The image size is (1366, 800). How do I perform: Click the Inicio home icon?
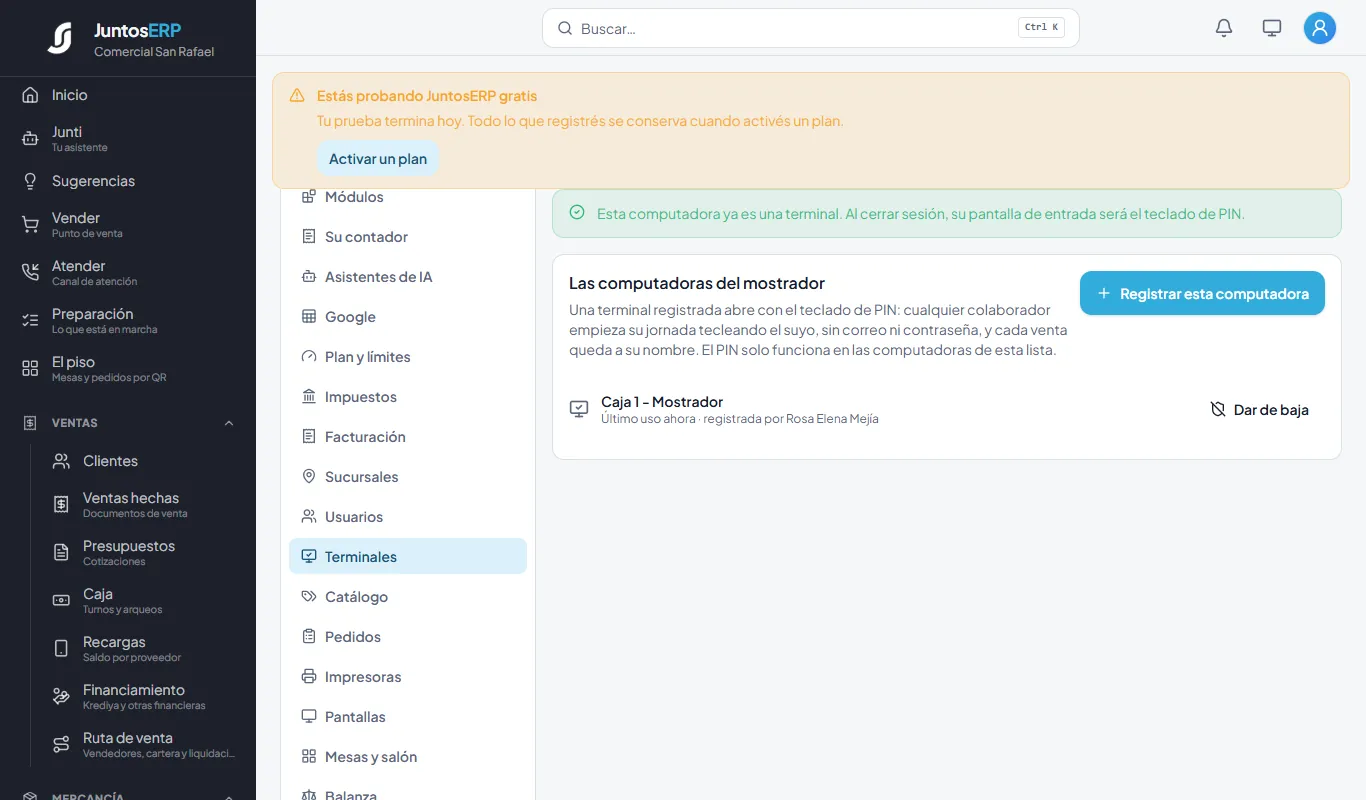[x=30, y=95]
